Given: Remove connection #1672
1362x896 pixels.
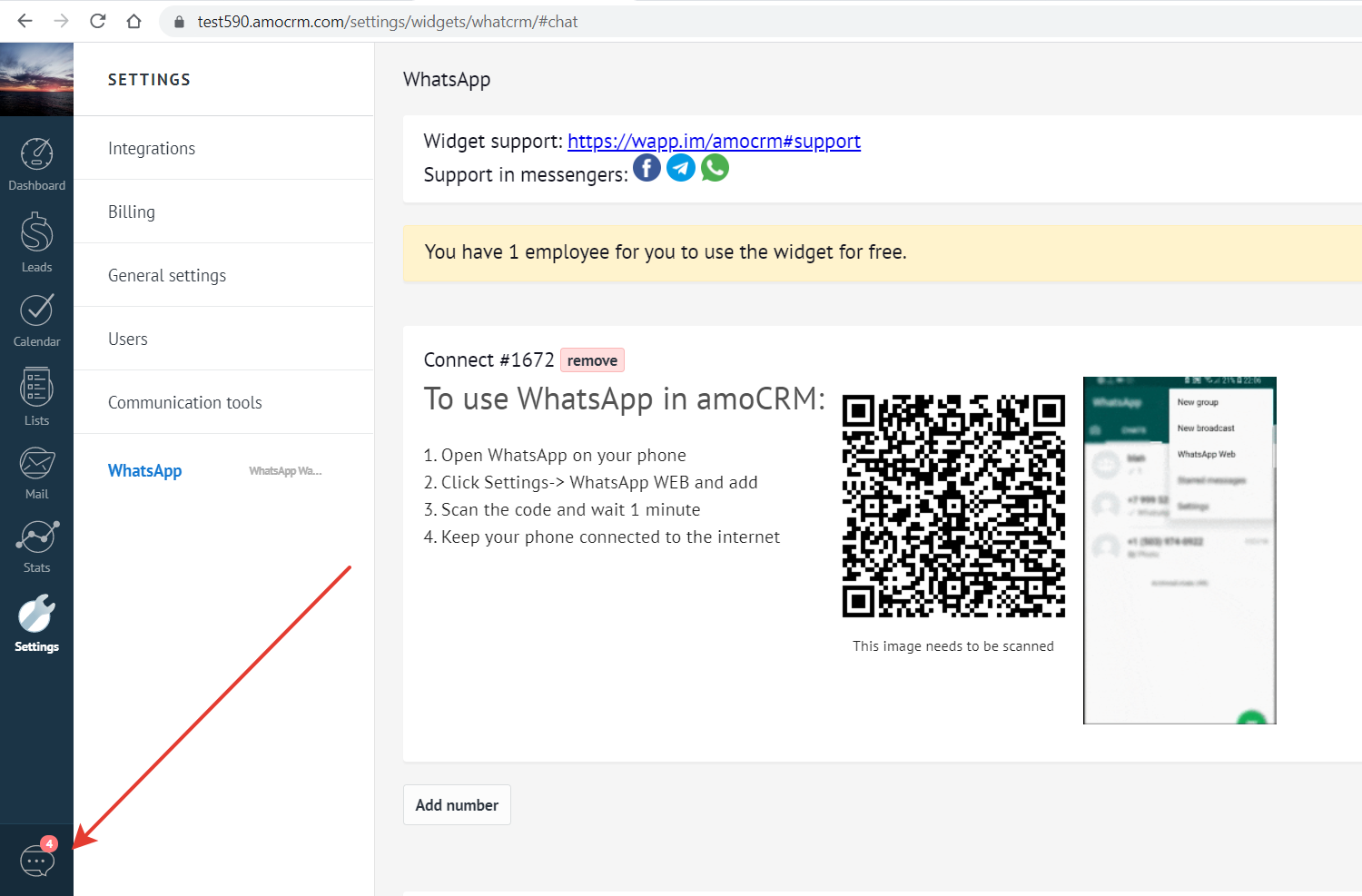Looking at the screenshot, I should point(592,360).
